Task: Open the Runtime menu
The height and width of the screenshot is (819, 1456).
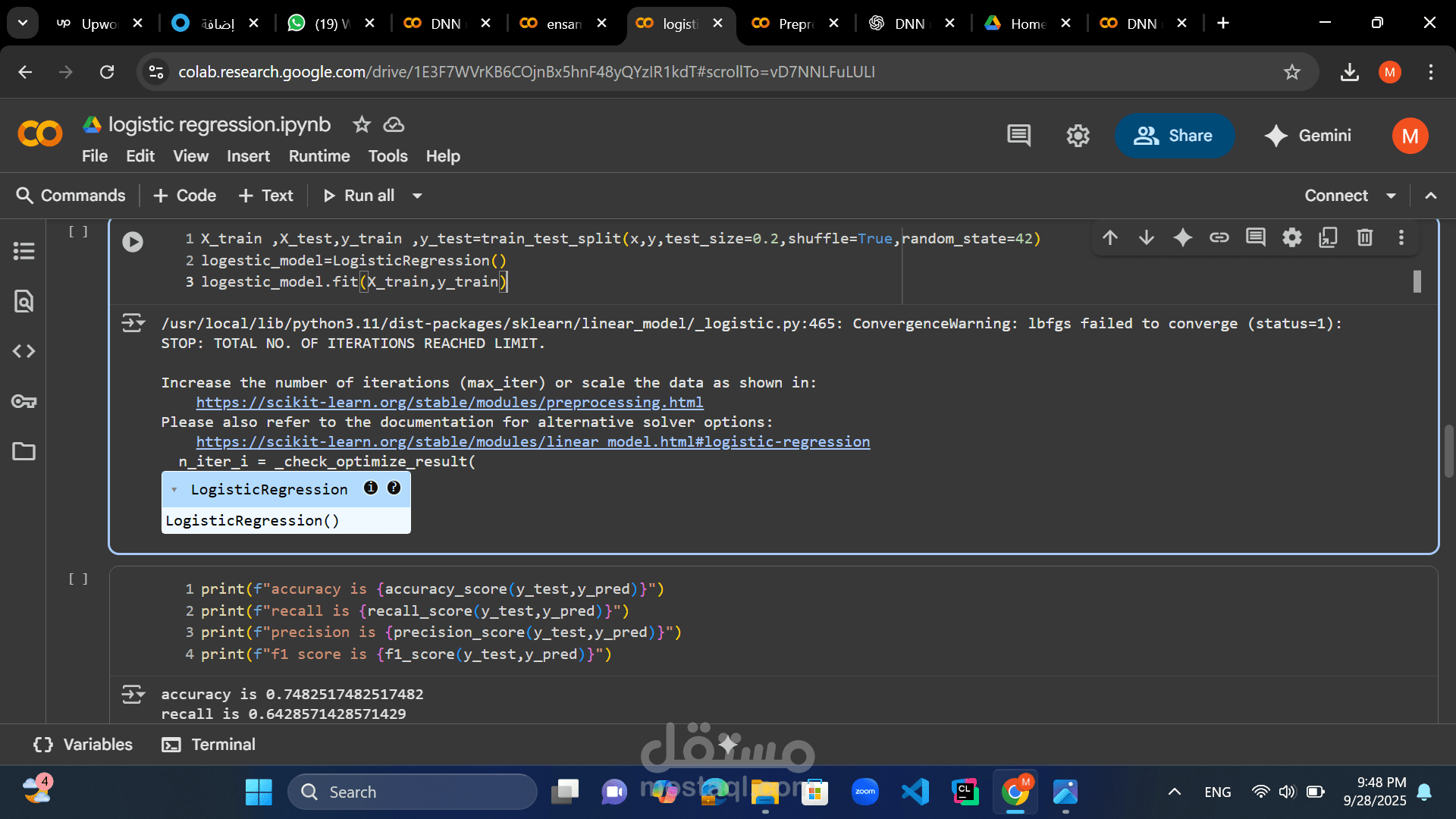Action: pyautogui.click(x=318, y=156)
